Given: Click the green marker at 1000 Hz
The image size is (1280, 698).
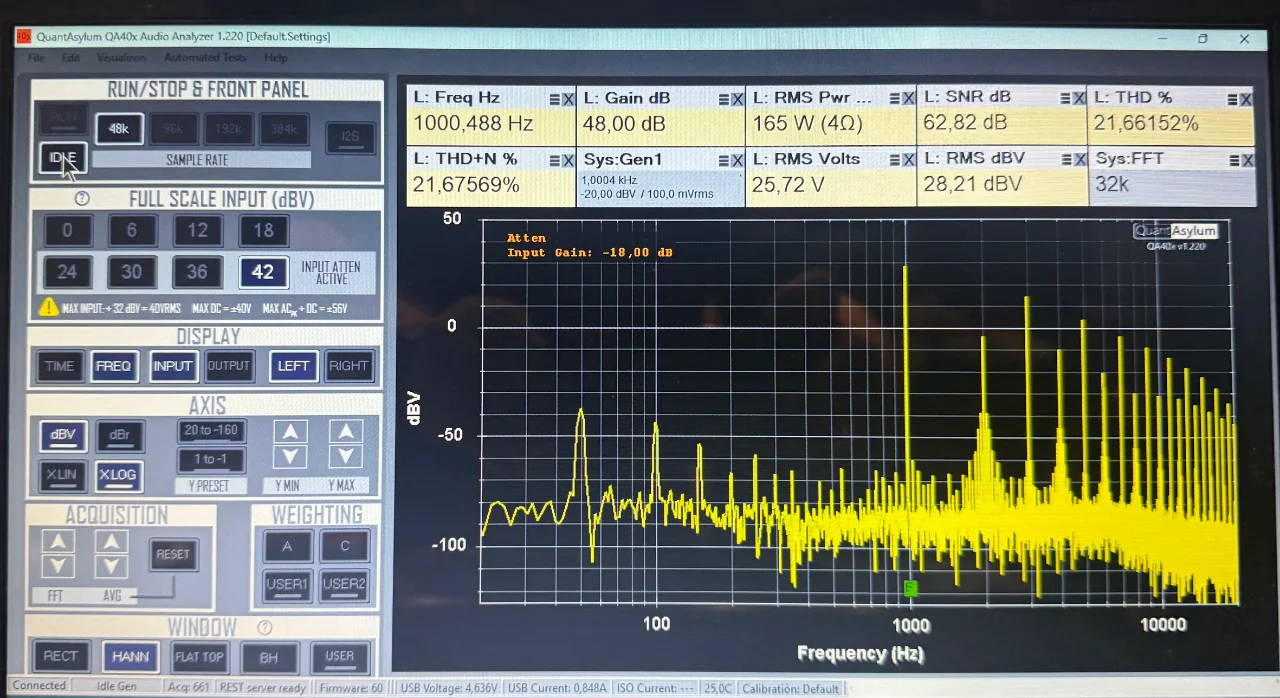Looking at the screenshot, I should click(910, 587).
